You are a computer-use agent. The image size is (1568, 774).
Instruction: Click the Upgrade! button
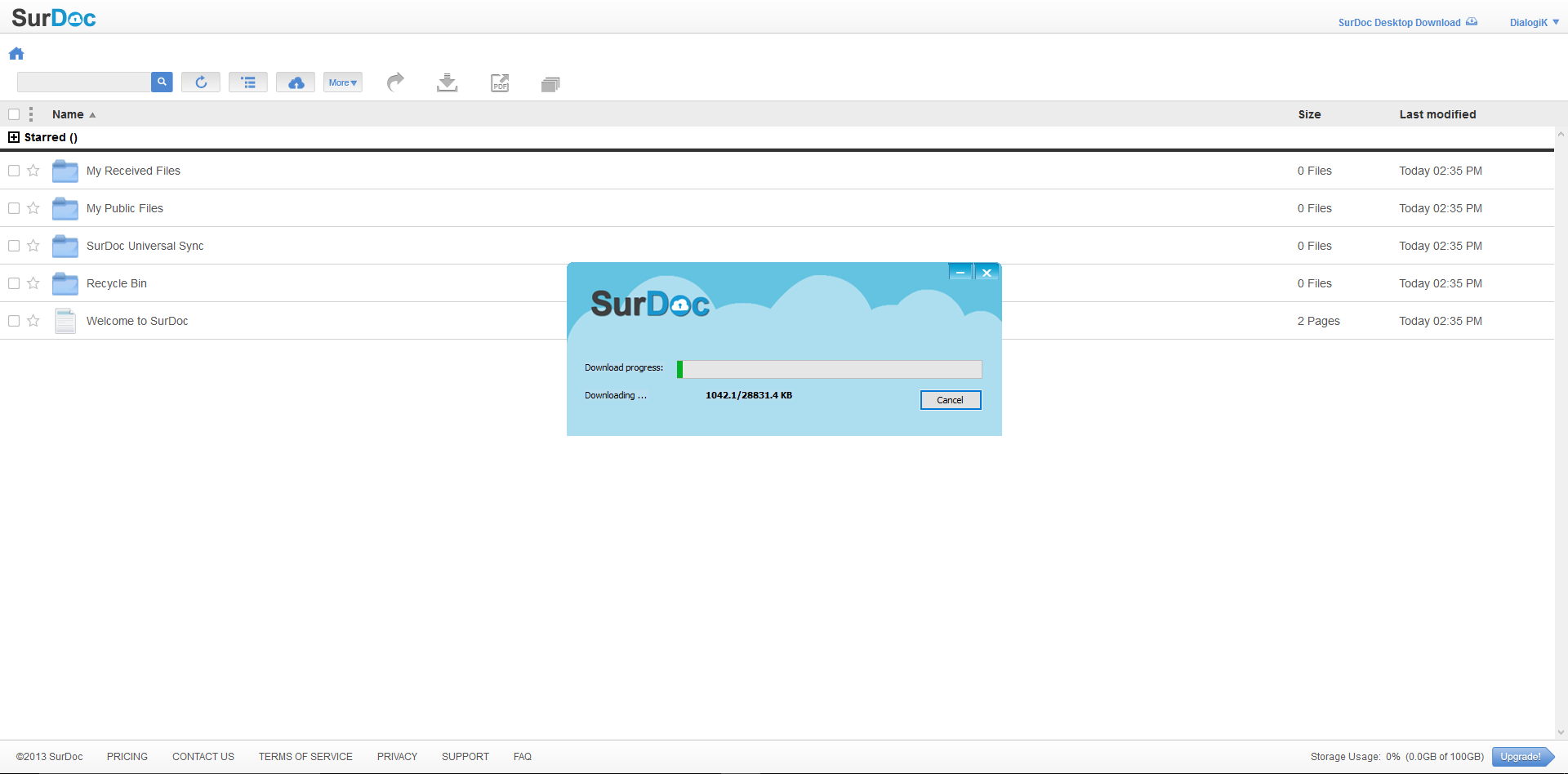tap(1522, 757)
